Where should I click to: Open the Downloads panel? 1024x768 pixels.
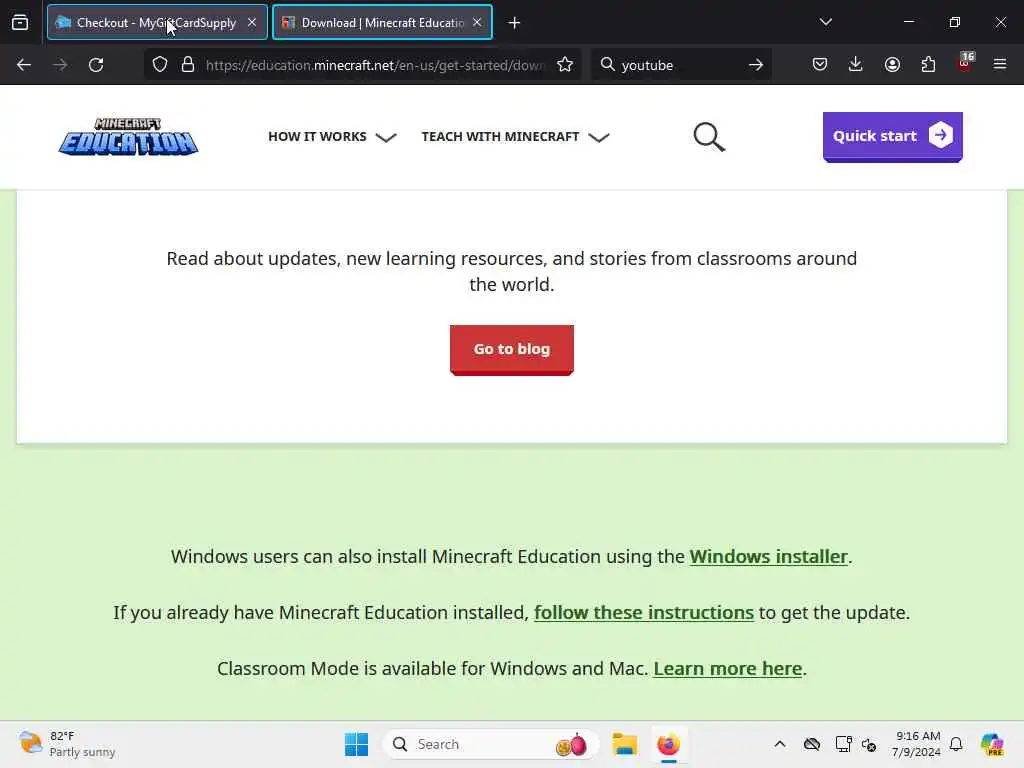[856, 65]
